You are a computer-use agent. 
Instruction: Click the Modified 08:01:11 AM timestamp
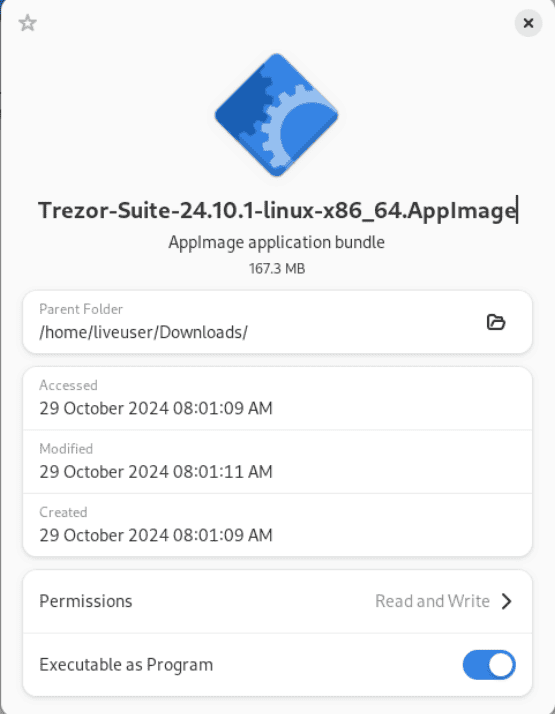click(x=156, y=471)
